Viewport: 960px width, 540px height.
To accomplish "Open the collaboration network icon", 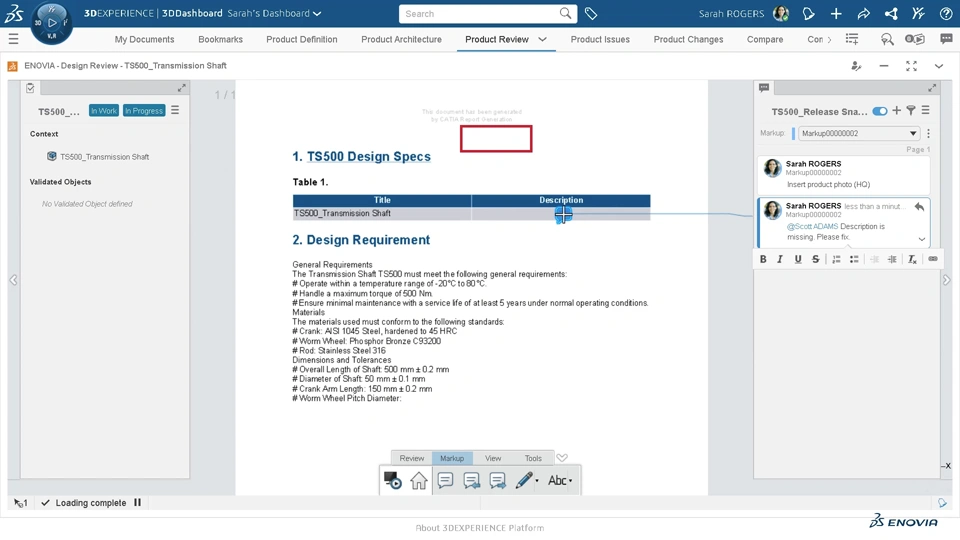I will click(891, 13).
